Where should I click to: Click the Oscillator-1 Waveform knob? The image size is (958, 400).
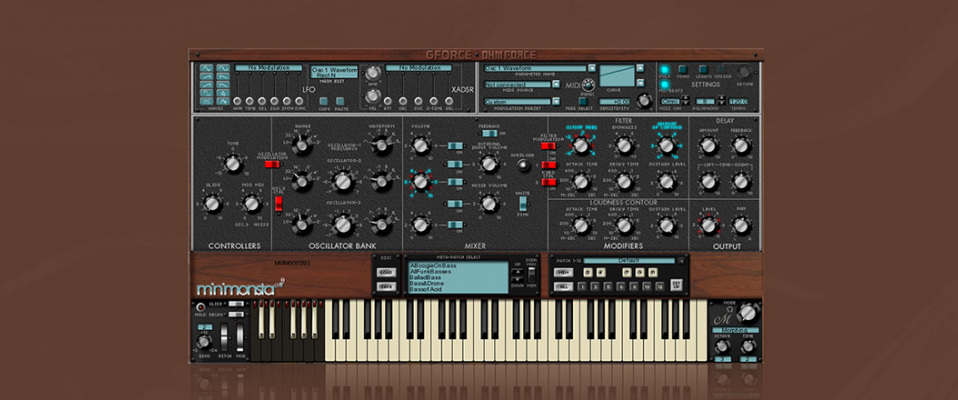[382, 145]
